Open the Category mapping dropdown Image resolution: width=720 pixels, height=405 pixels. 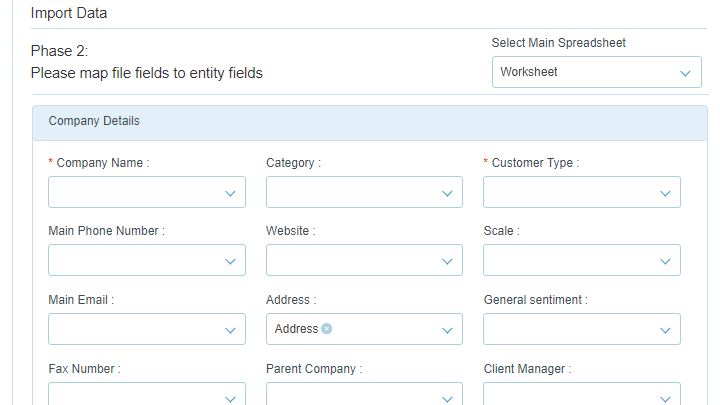[x=364, y=192]
